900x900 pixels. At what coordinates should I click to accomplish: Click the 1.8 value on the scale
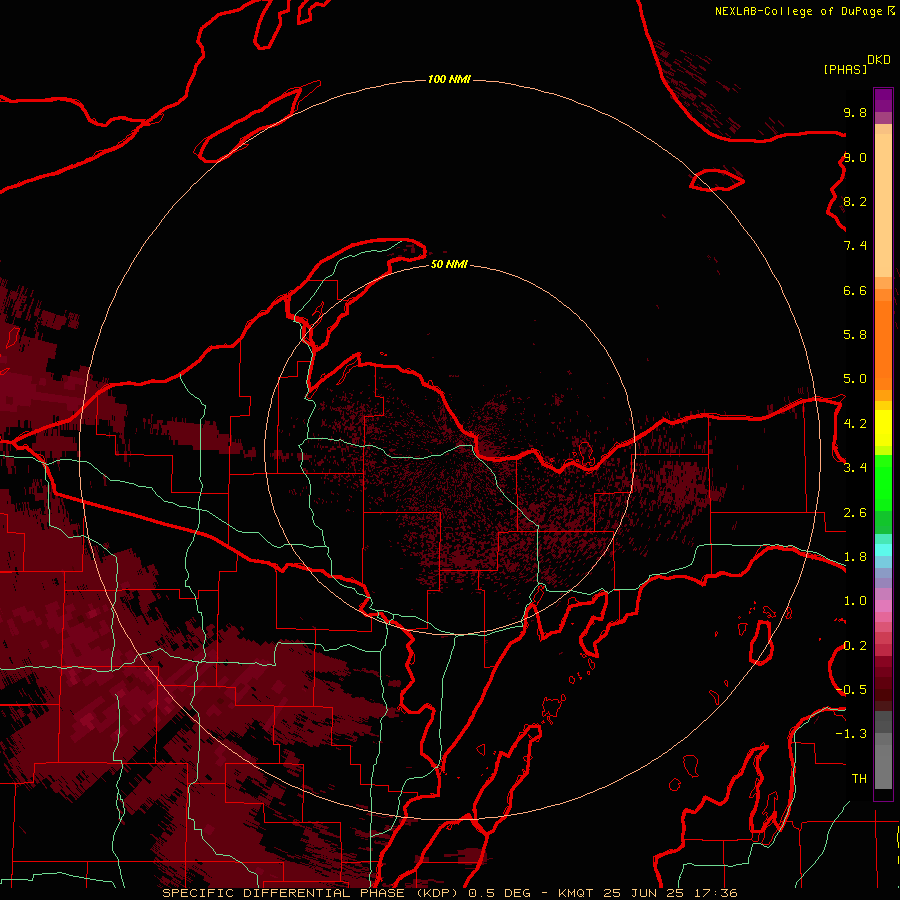point(855,557)
